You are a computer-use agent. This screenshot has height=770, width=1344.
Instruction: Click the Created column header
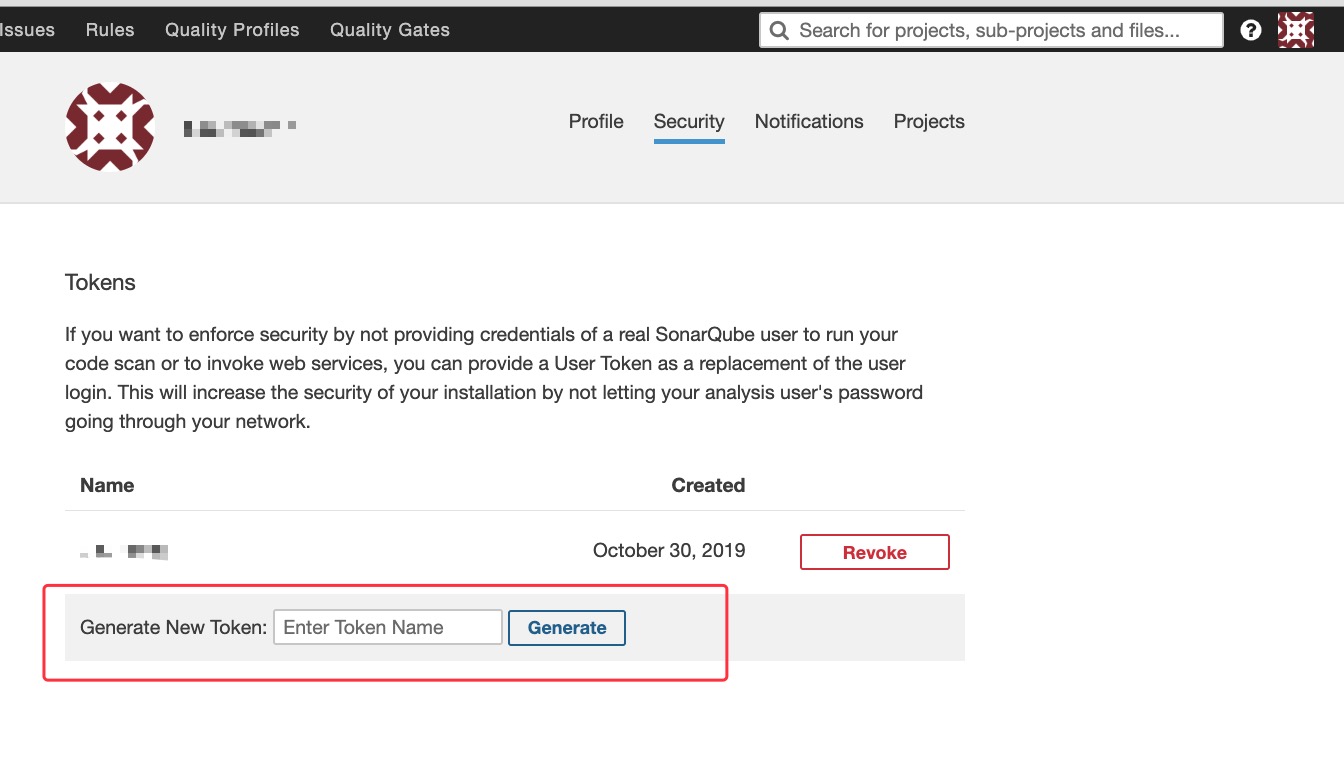[708, 486]
